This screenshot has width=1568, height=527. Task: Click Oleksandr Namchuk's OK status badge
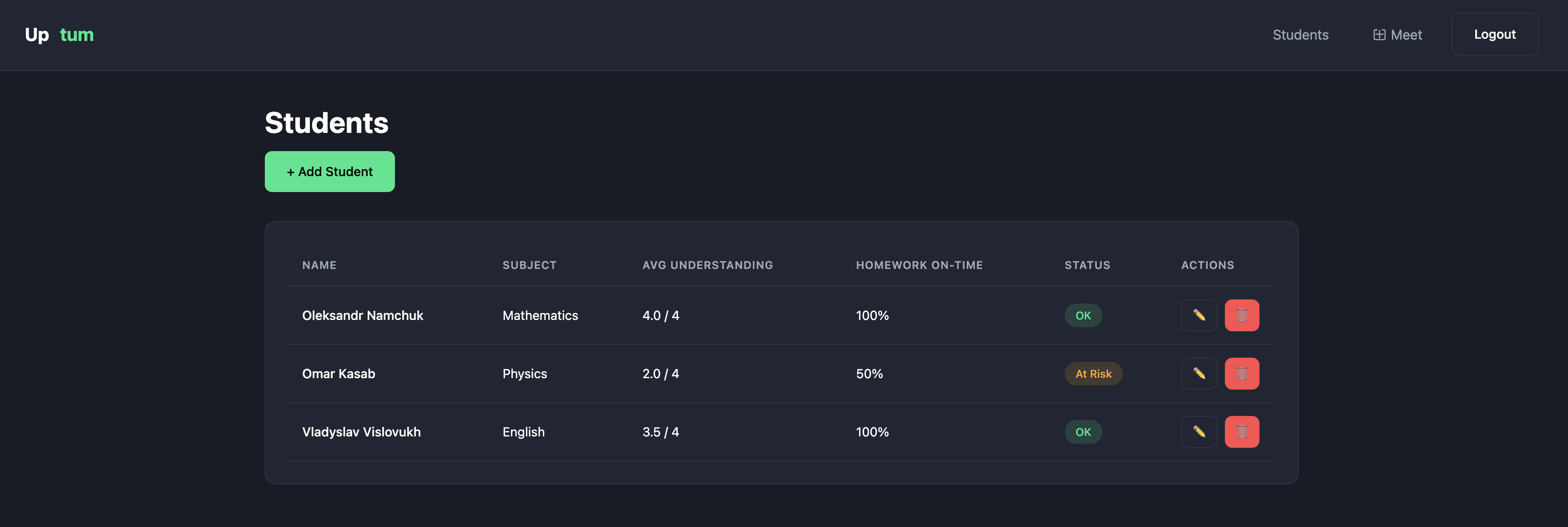click(x=1083, y=315)
